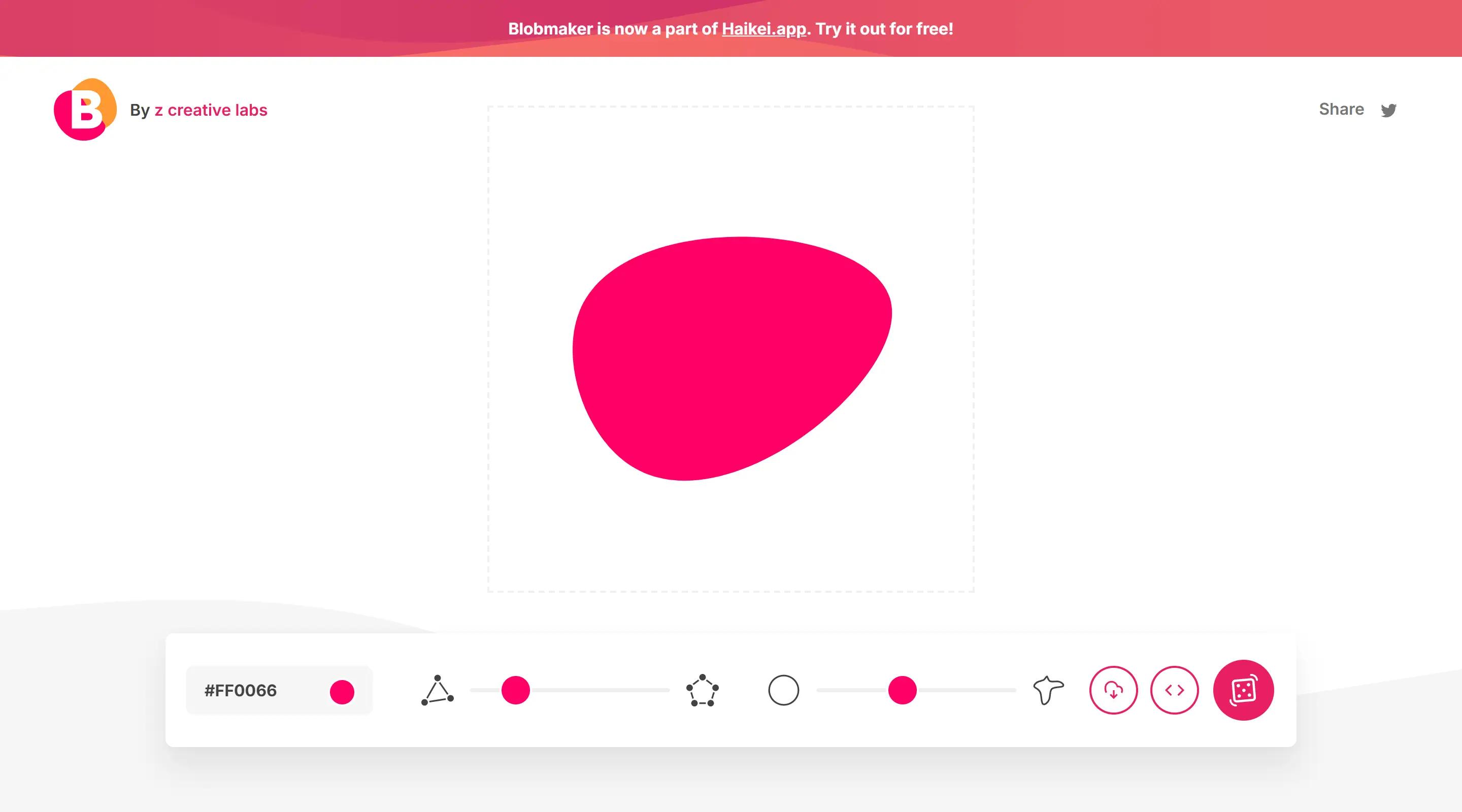Generate random blob with dice button

1244,690
